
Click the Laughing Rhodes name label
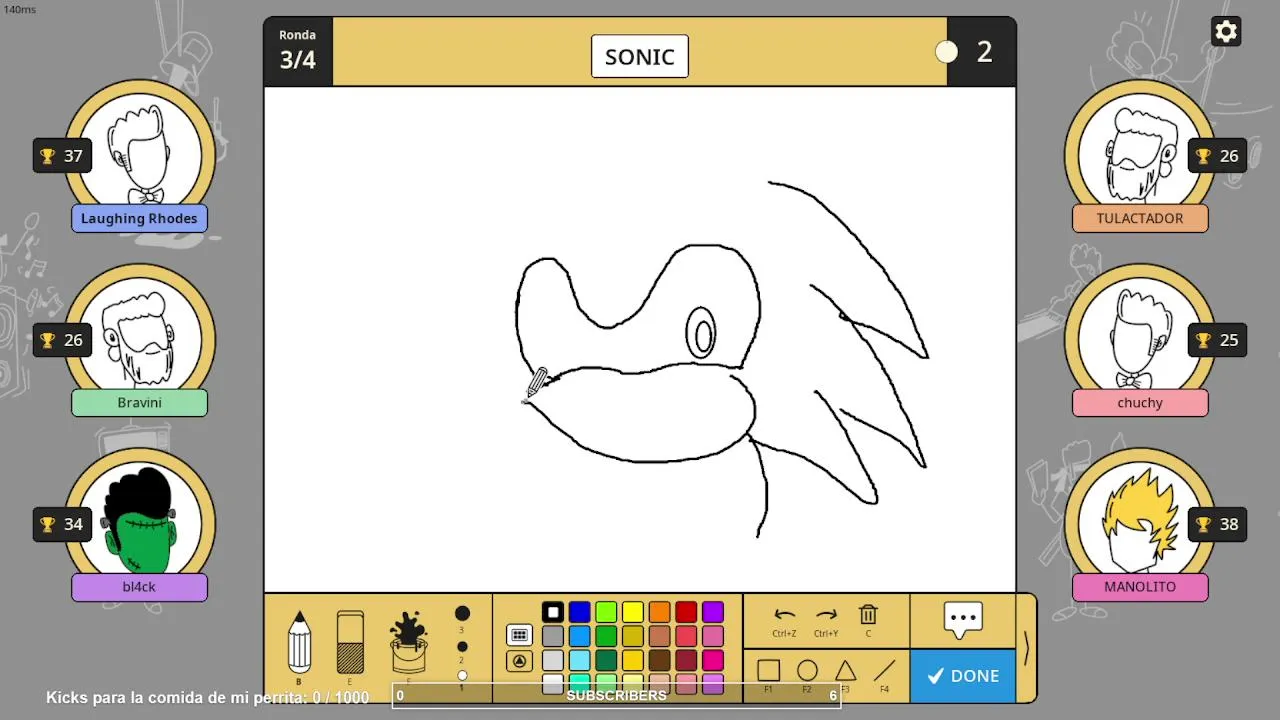pyautogui.click(x=139, y=218)
